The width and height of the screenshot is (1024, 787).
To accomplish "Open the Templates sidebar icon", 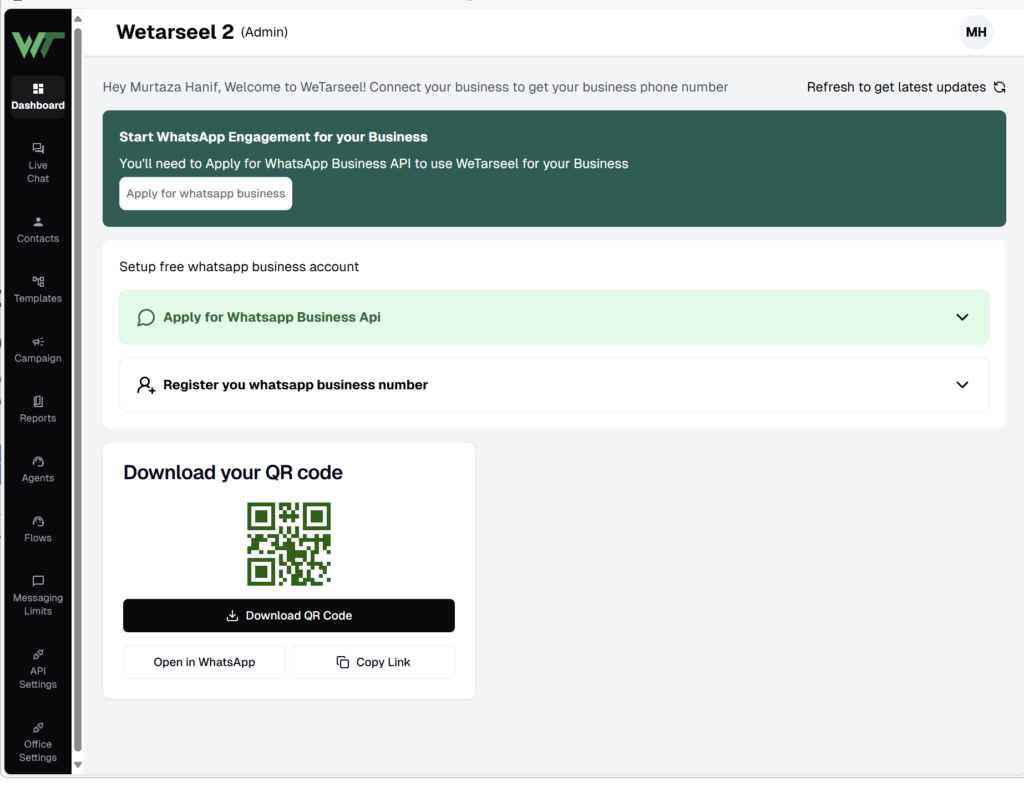I will tap(38, 281).
